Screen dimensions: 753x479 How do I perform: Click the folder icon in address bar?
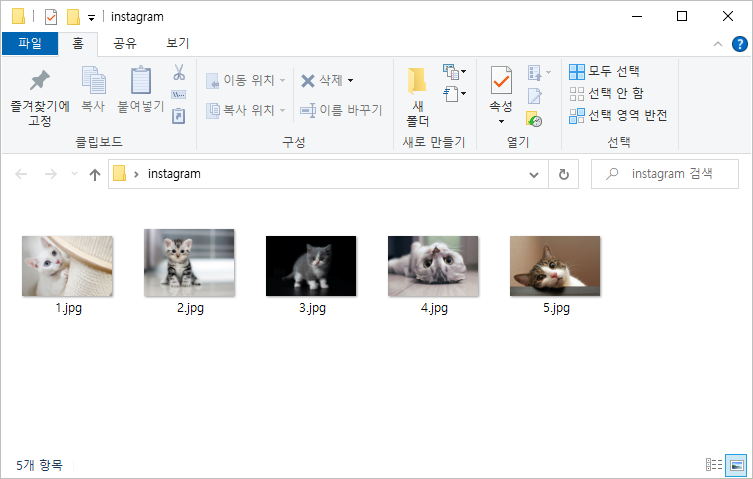click(x=119, y=173)
